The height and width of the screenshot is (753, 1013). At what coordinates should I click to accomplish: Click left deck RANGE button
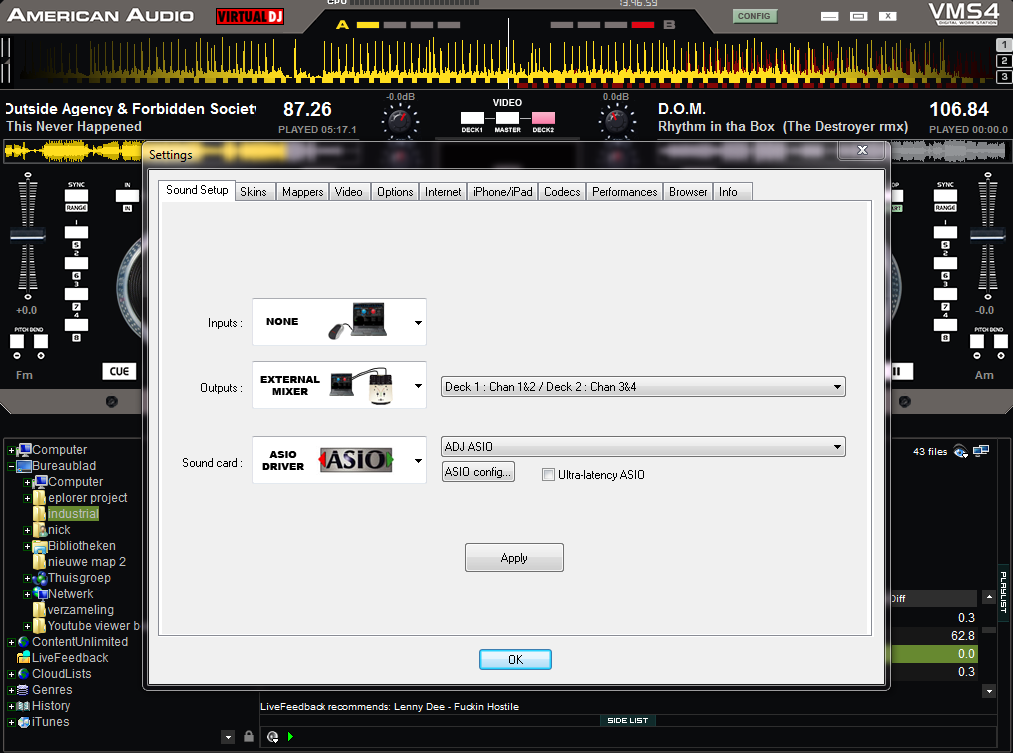[76, 208]
